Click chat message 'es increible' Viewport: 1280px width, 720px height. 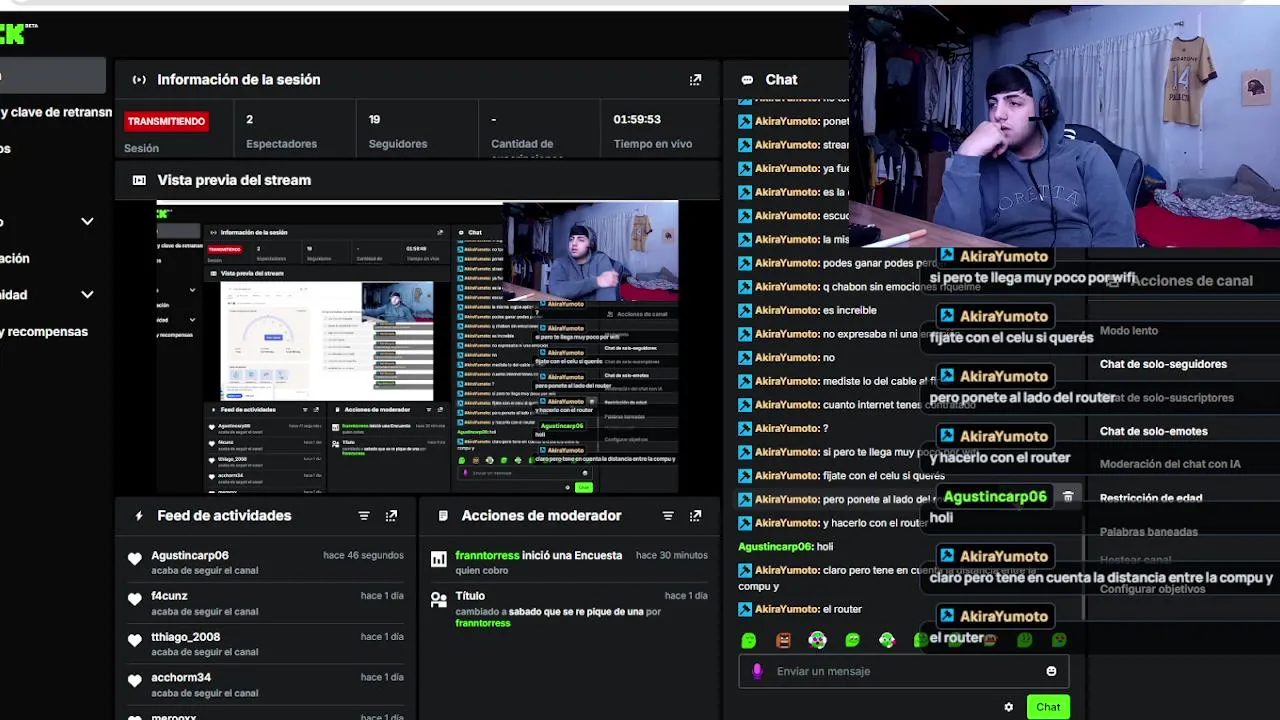pyautogui.click(x=849, y=310)
